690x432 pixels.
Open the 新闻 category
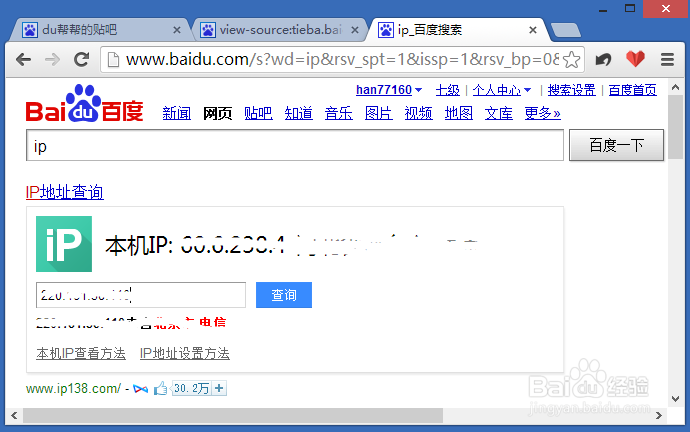tap(176, 113)
